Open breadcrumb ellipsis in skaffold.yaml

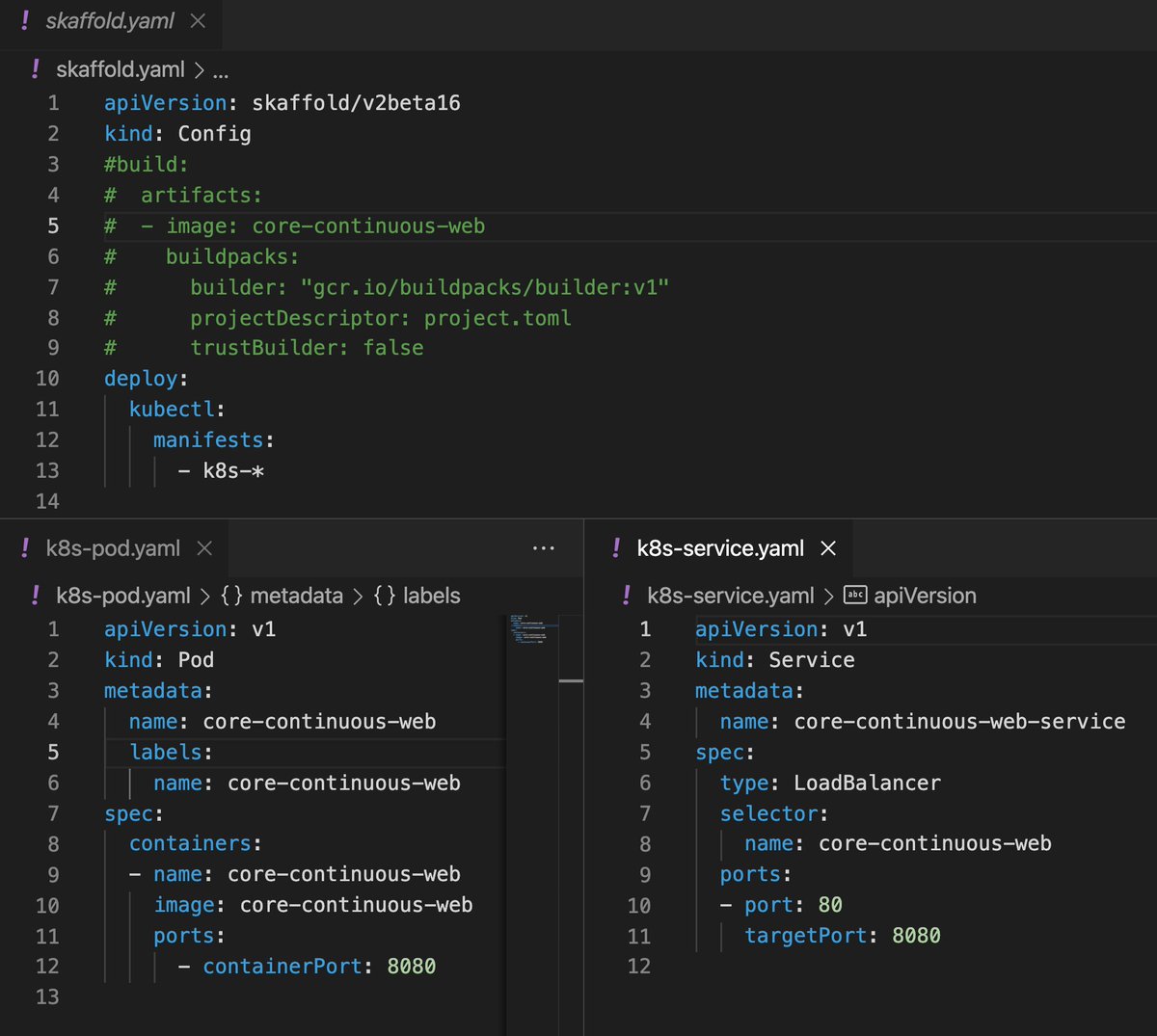(221, 71)
